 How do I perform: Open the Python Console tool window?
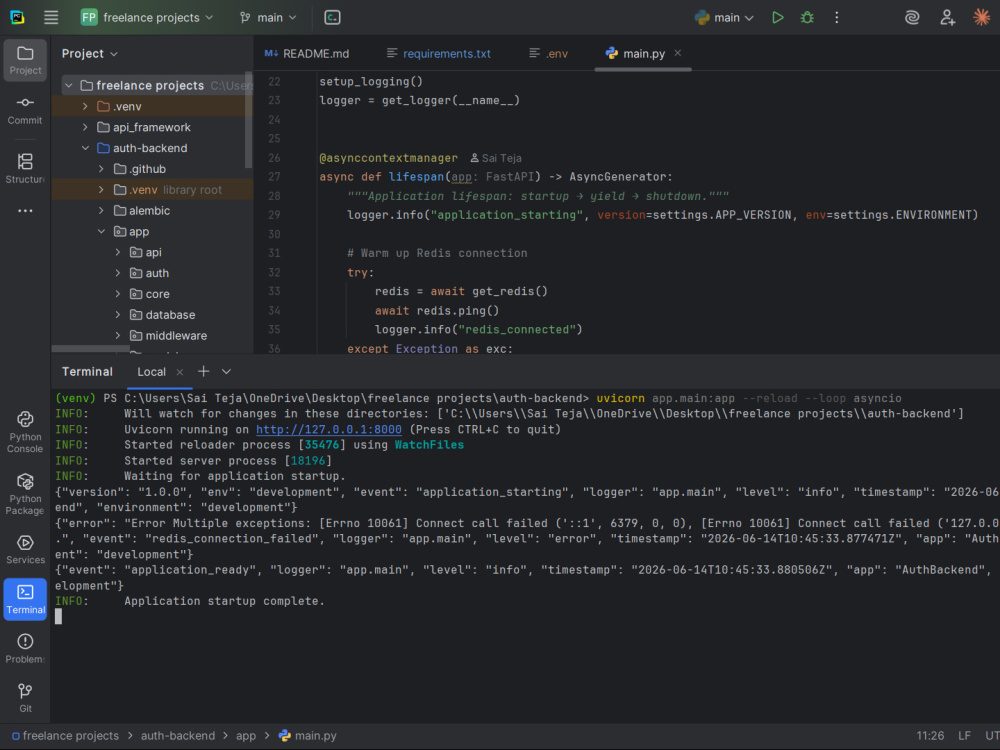point(25,432)
